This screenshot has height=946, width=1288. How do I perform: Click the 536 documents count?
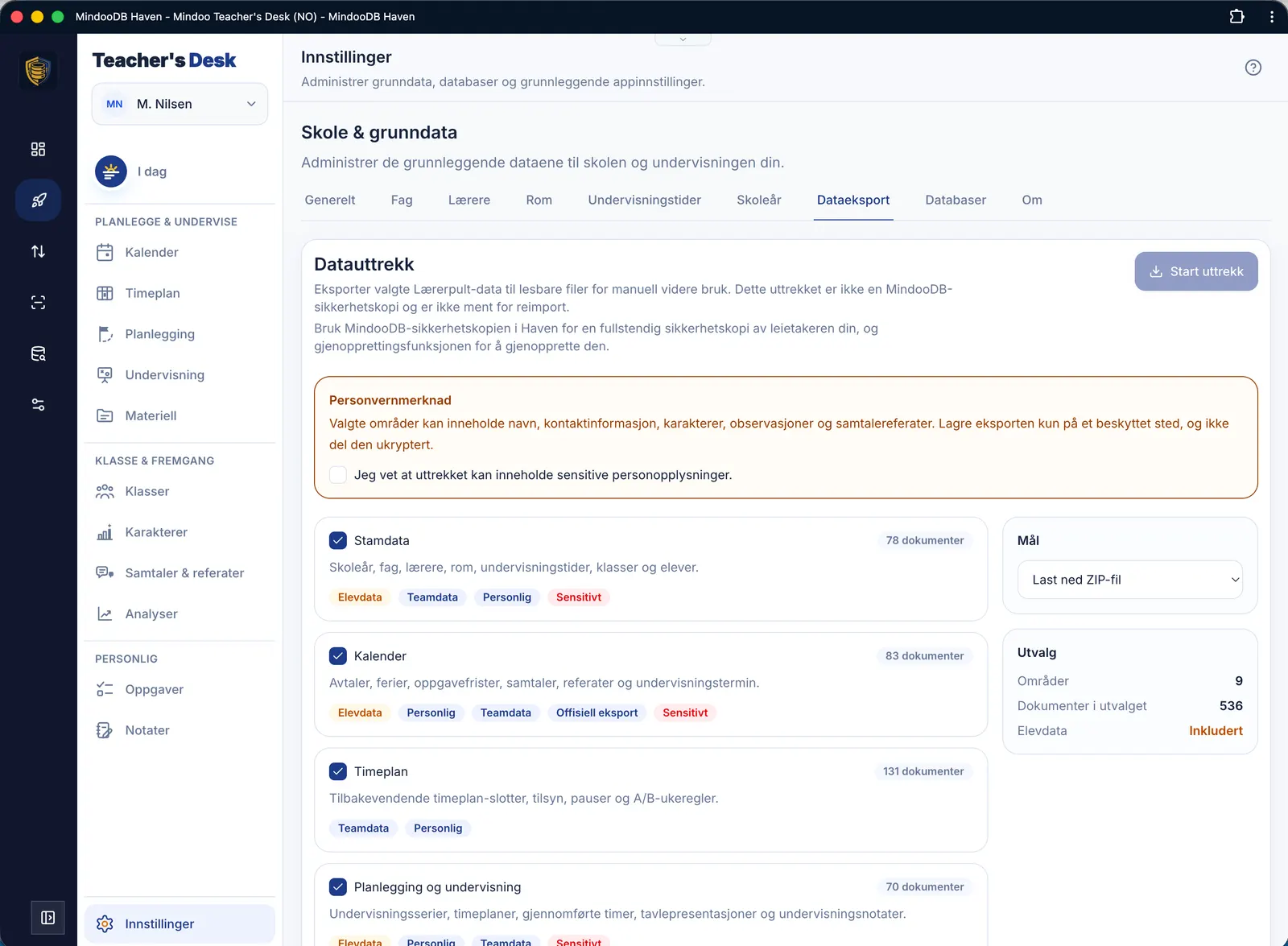[x=1231, y=706]
